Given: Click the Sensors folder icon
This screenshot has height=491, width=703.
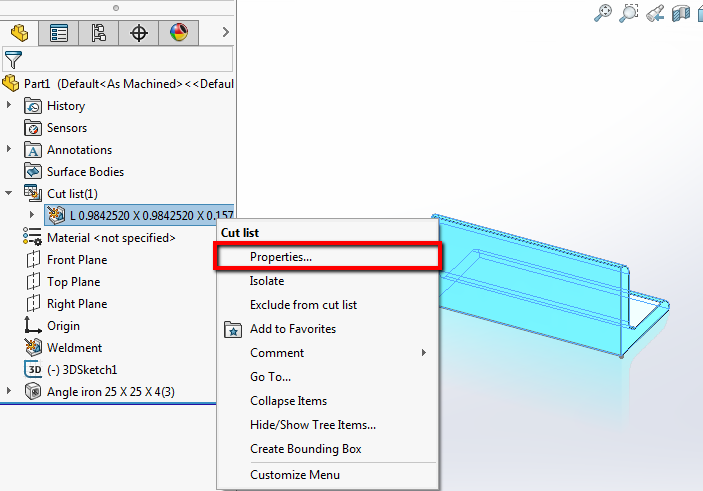Looking at the screenshot, I should pos(33,128).
